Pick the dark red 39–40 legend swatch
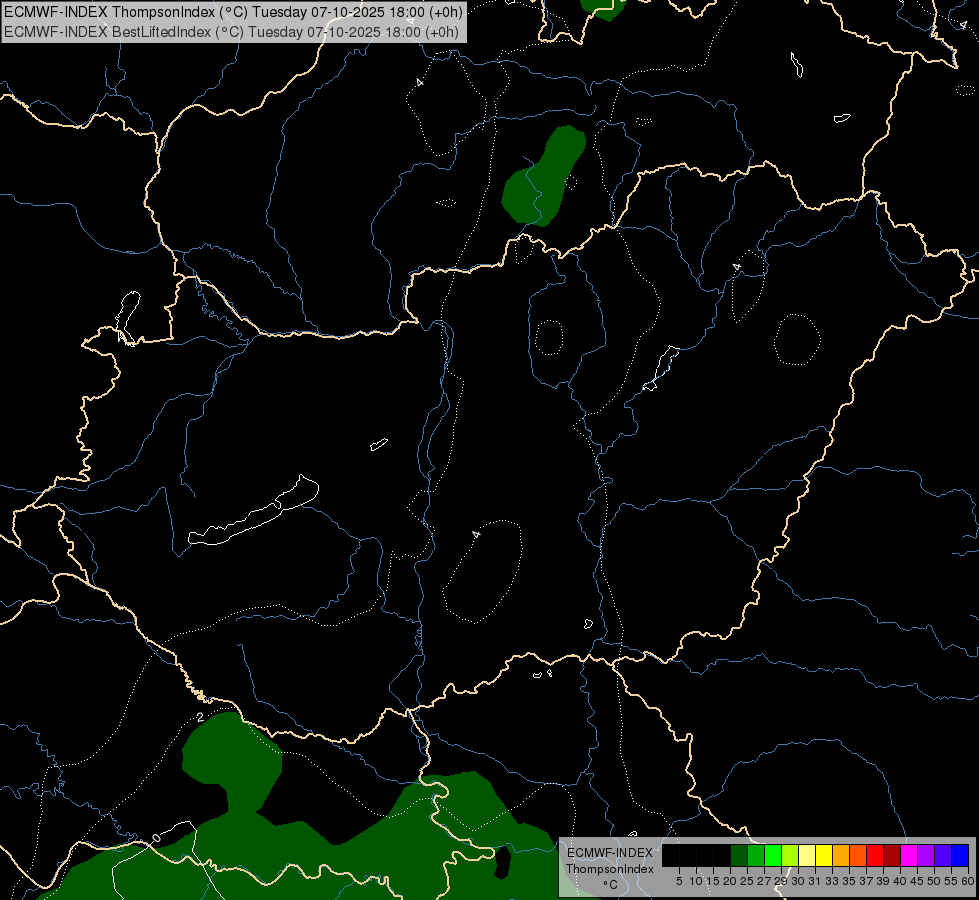979x900 pixels. [x=892, y=855]
